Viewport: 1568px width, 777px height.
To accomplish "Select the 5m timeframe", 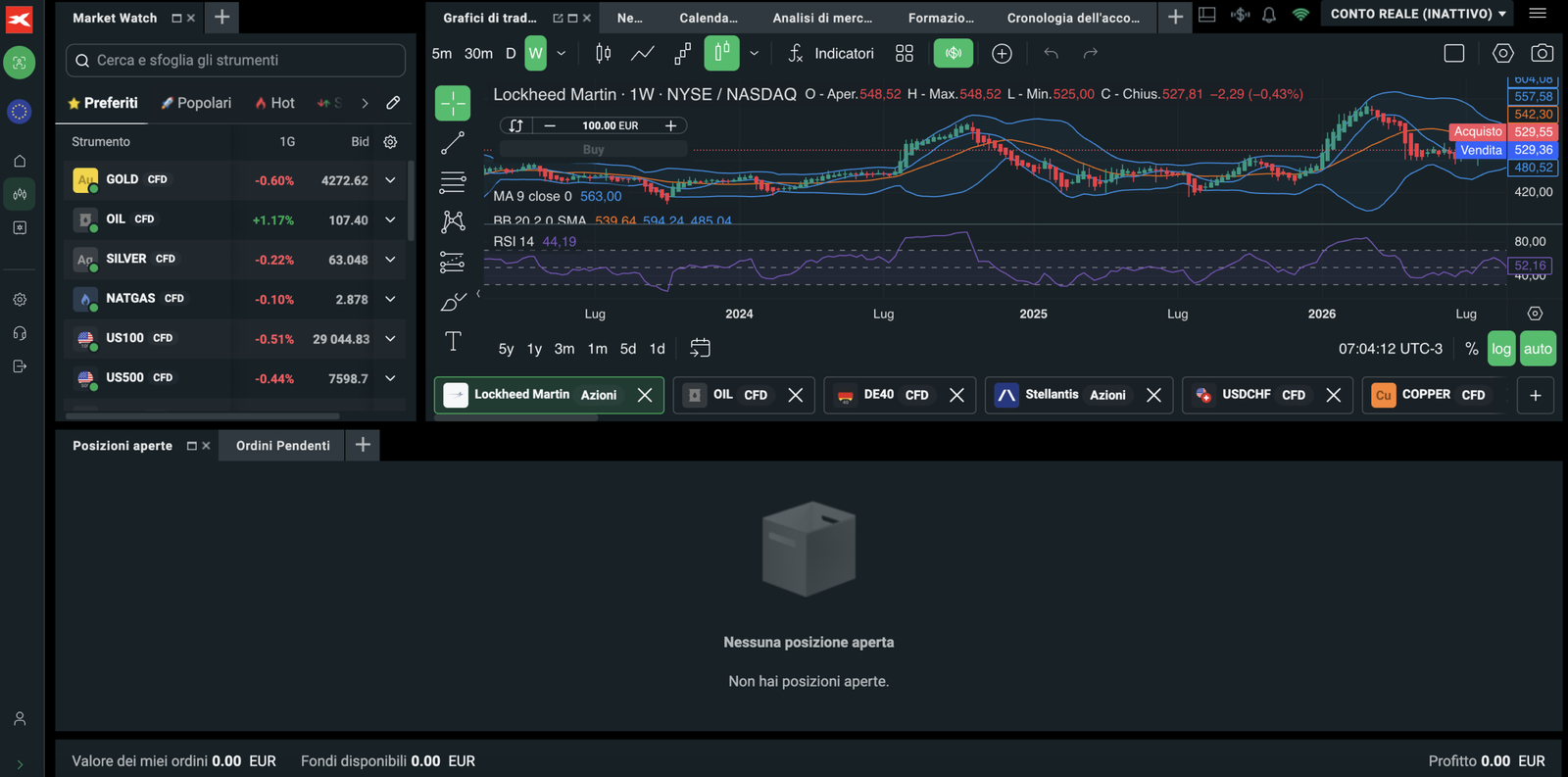I will [442, 54].
